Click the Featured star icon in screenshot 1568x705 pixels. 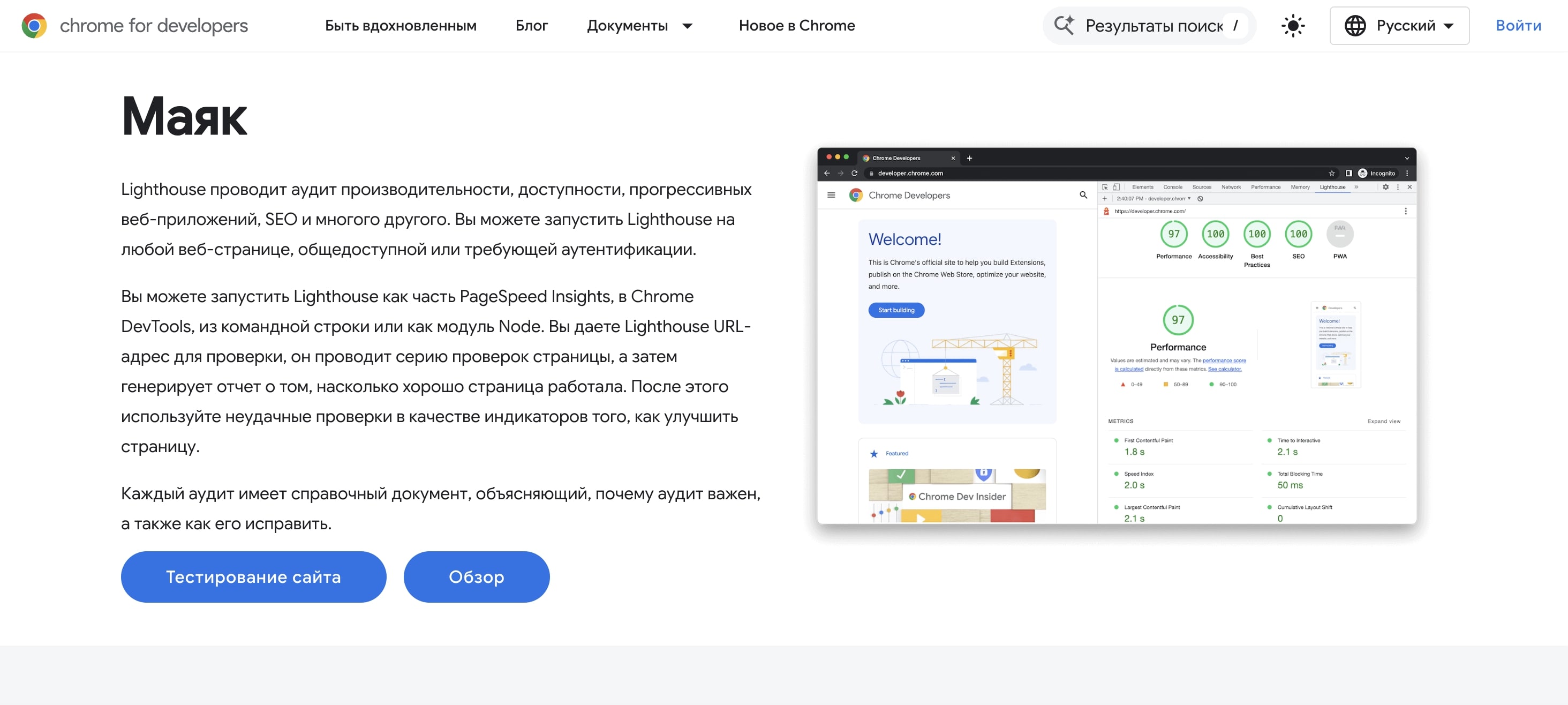pos(874,454)
